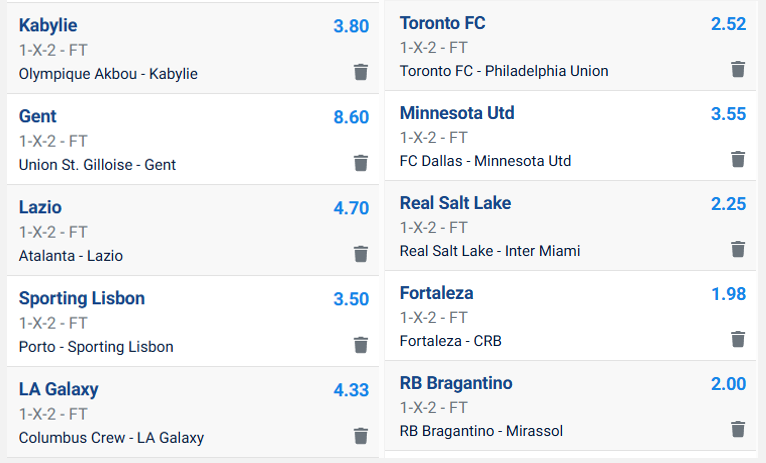Delete the Lazio selection from betslip
The image size is (766, 463).
coord(361,254)
